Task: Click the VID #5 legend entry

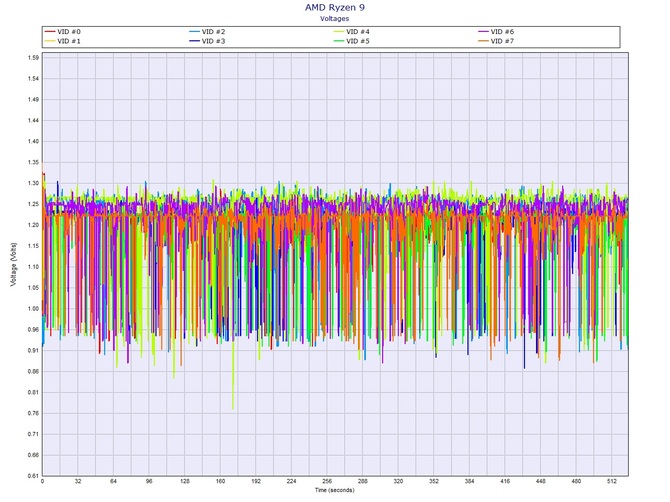Action: [x=352, y=41]
